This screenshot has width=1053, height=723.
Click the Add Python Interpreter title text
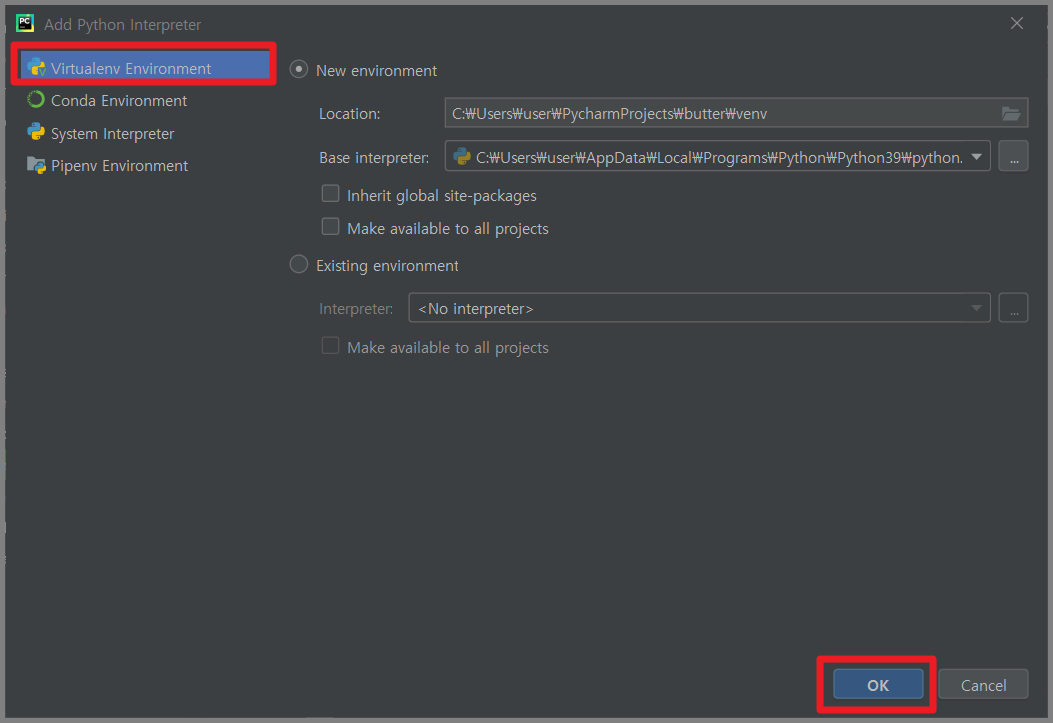122,25
